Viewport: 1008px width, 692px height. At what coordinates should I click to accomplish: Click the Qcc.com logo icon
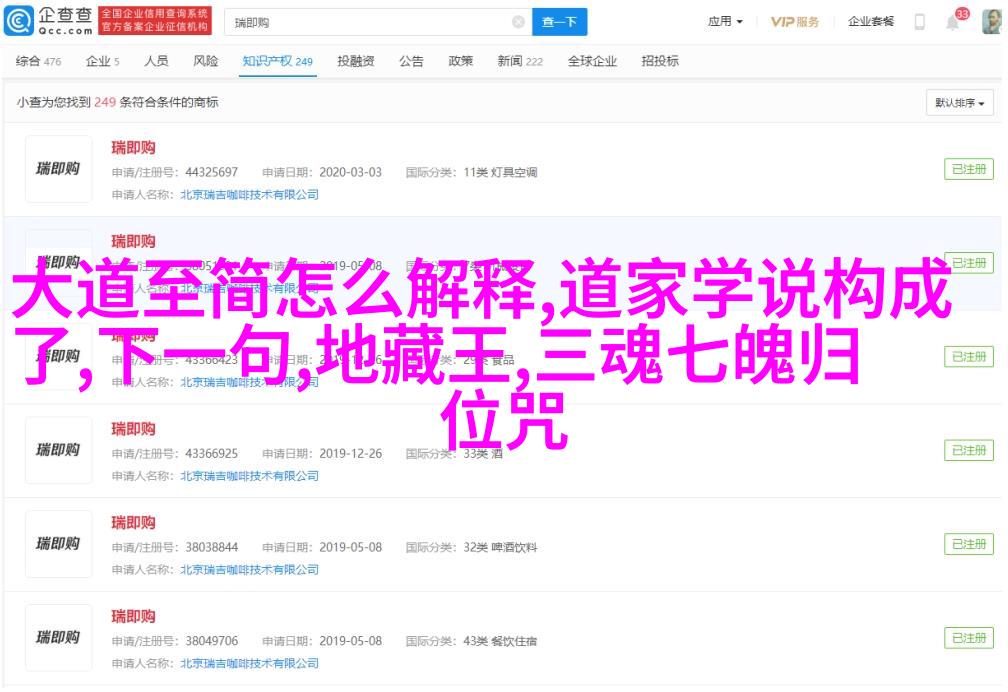click(19, 21)
